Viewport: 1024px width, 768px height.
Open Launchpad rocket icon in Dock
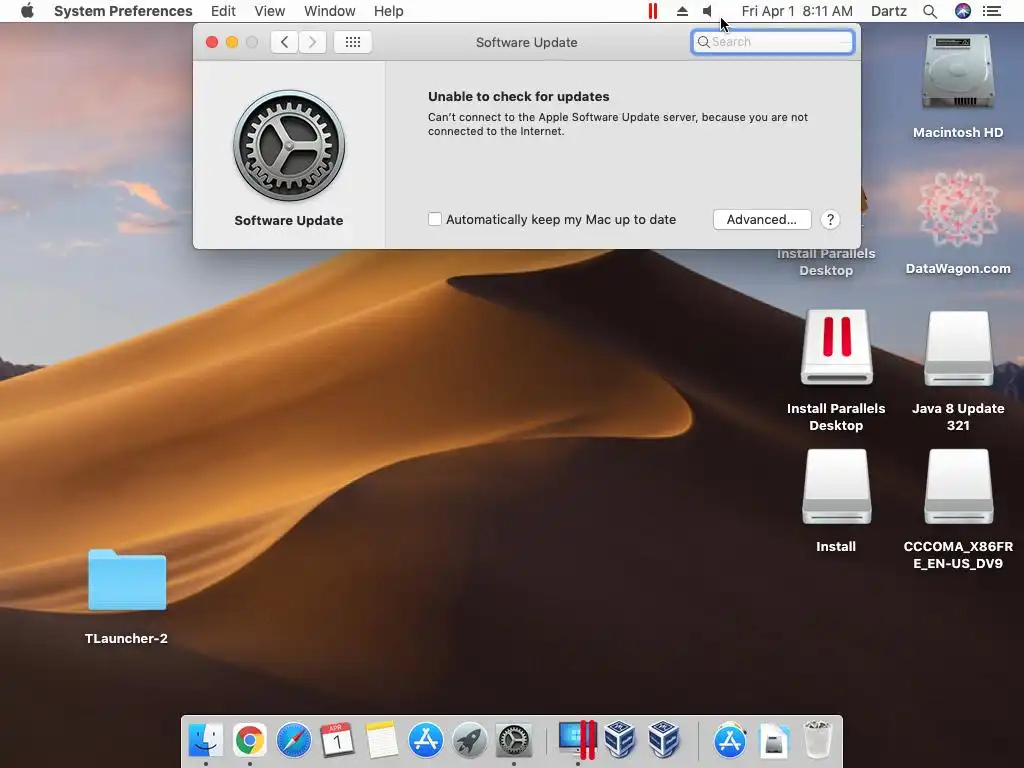pyautogui.click(x=469, y=741)
